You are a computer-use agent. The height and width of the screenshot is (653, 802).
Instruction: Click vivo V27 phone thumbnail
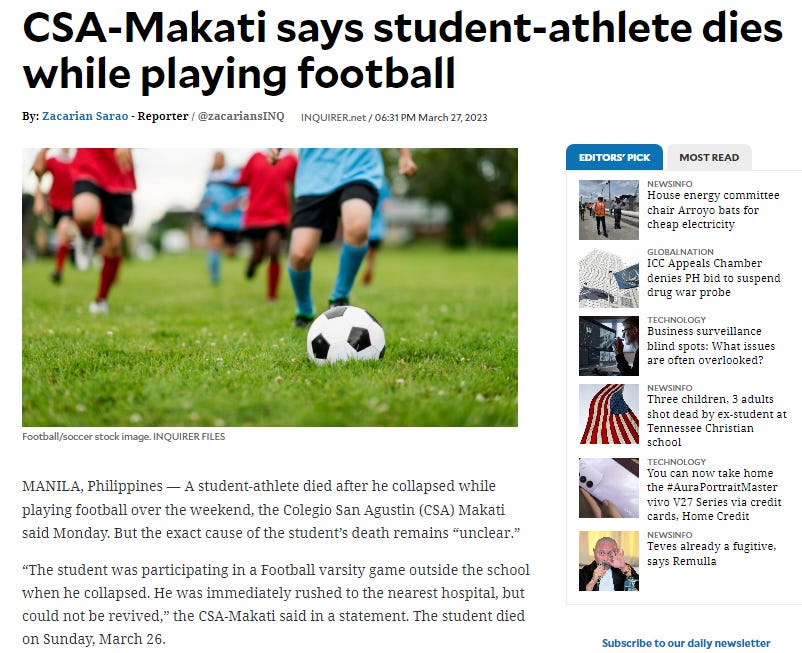(x=609, y=488)
